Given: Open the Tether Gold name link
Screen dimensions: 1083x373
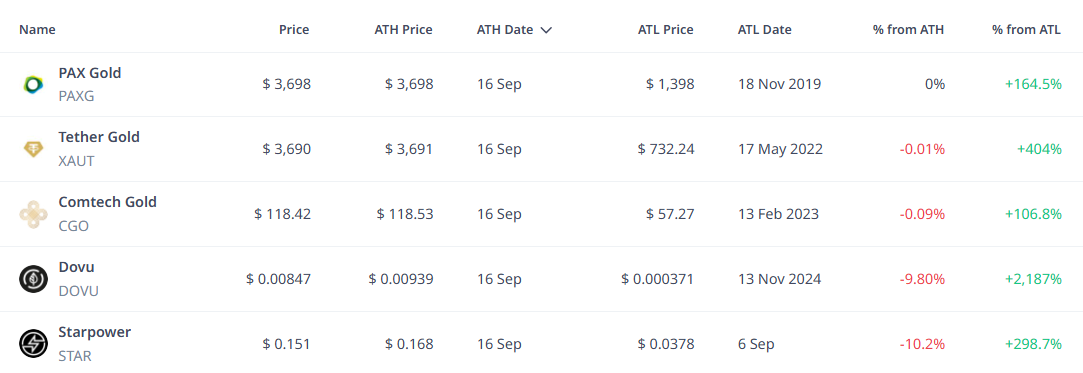Looking at the screenshot, I should (99, 137).
